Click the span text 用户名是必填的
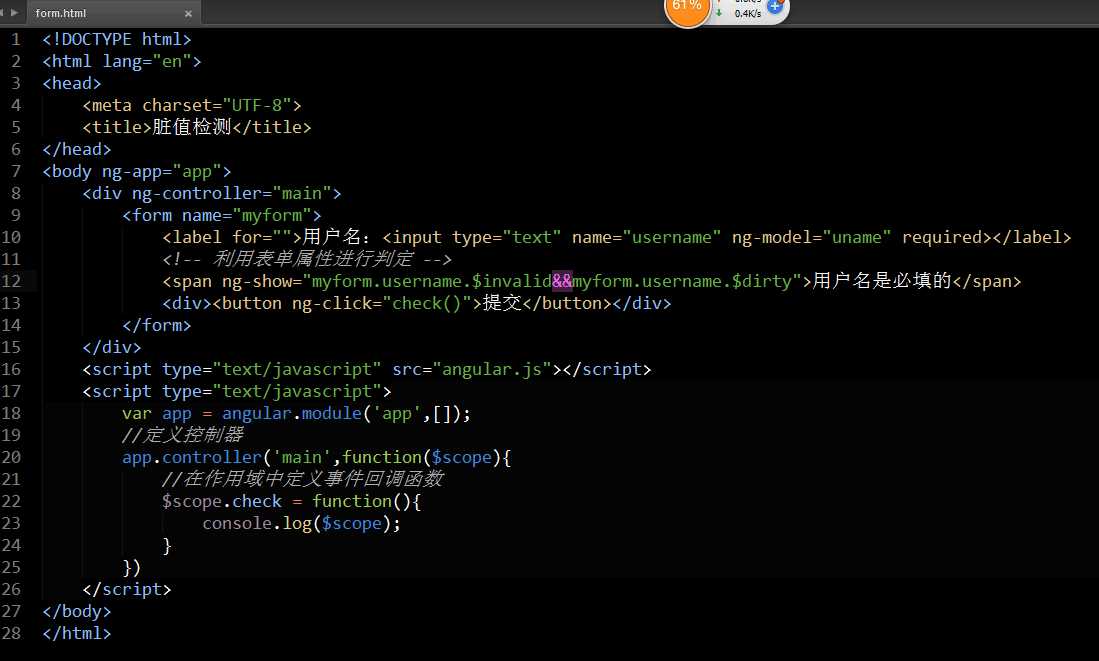 [882, 281]
